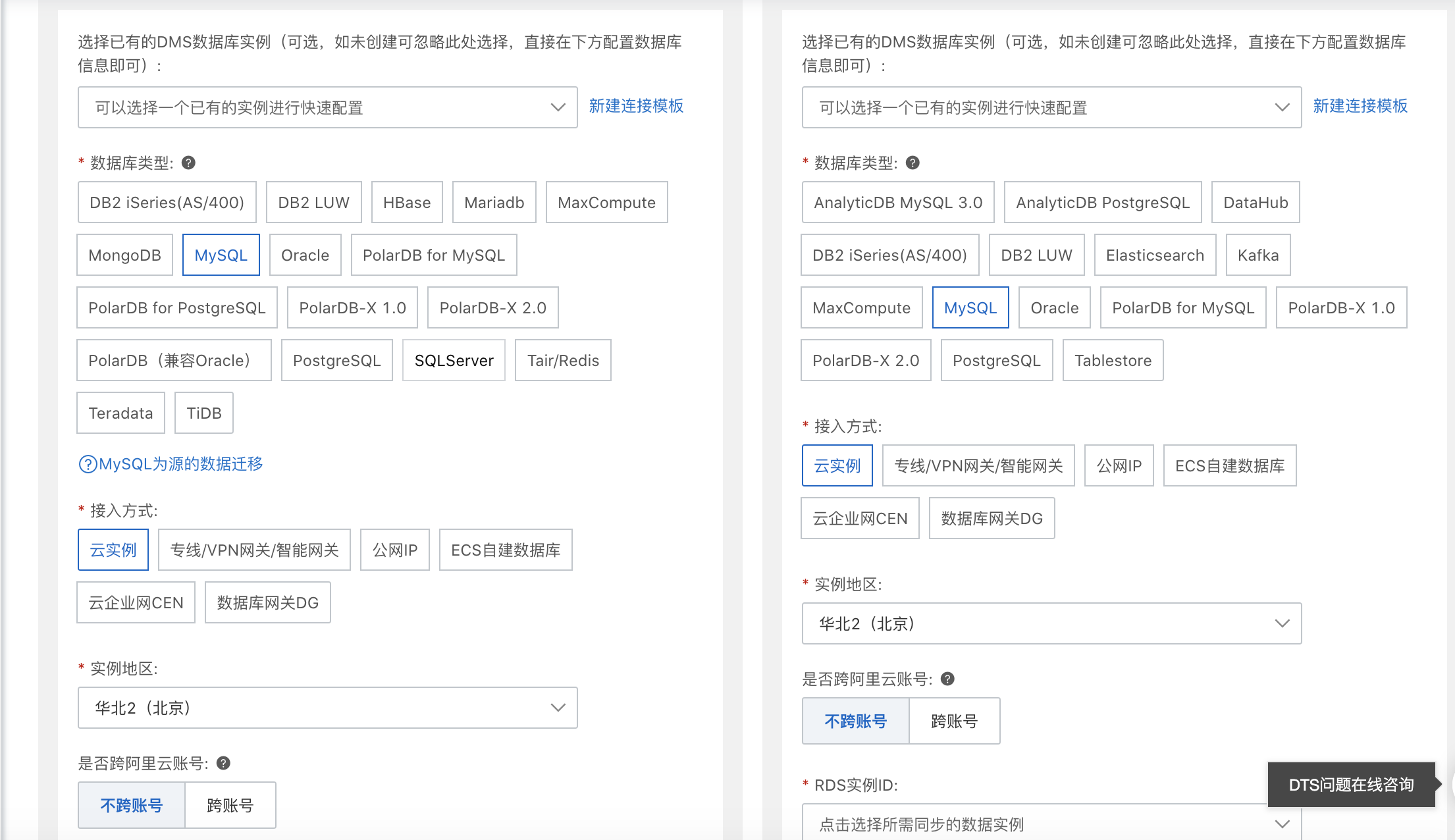Click help icon next to target 是否跨阿里云账号
This screenshot has width=1455, height=840.
(x=947, y=679)
